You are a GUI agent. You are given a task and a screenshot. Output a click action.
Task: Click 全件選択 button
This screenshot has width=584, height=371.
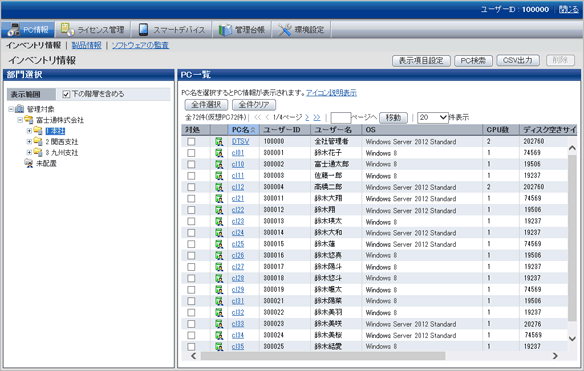coord(206,105)
